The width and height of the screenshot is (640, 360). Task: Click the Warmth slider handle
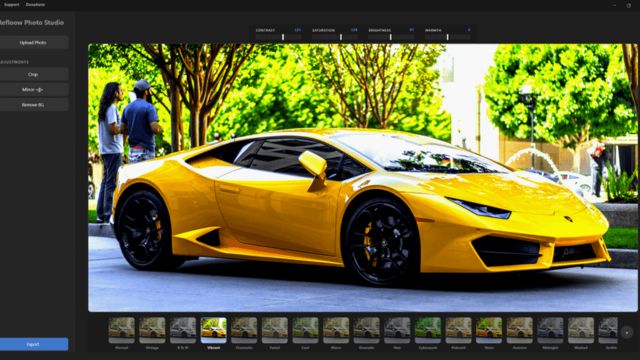(x=447, y=37)
